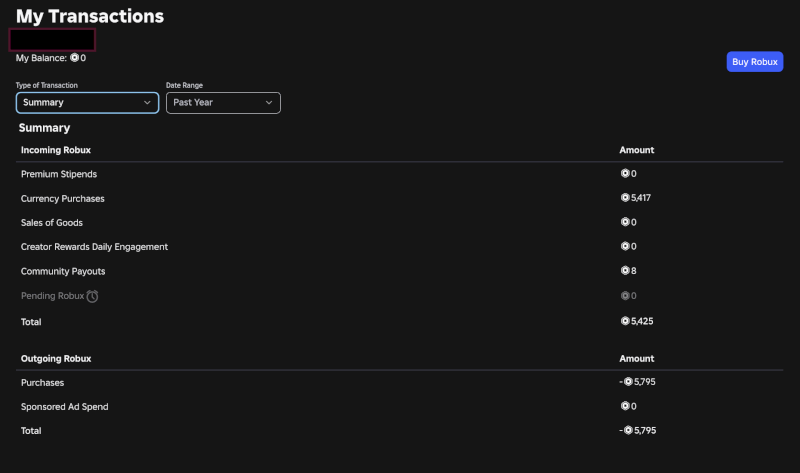Click the Robux icon in outgoing Purchases row

coord(628,382)
